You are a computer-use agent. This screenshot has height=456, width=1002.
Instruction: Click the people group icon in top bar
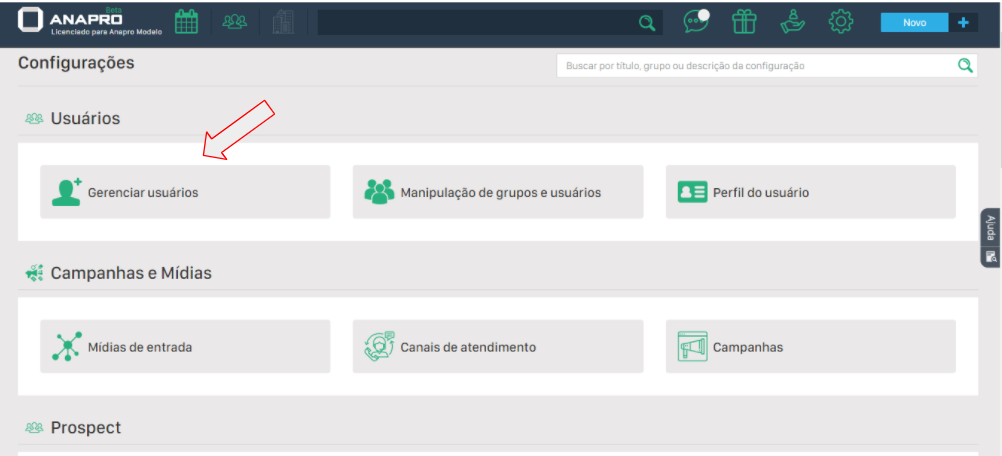click(235, 22)
